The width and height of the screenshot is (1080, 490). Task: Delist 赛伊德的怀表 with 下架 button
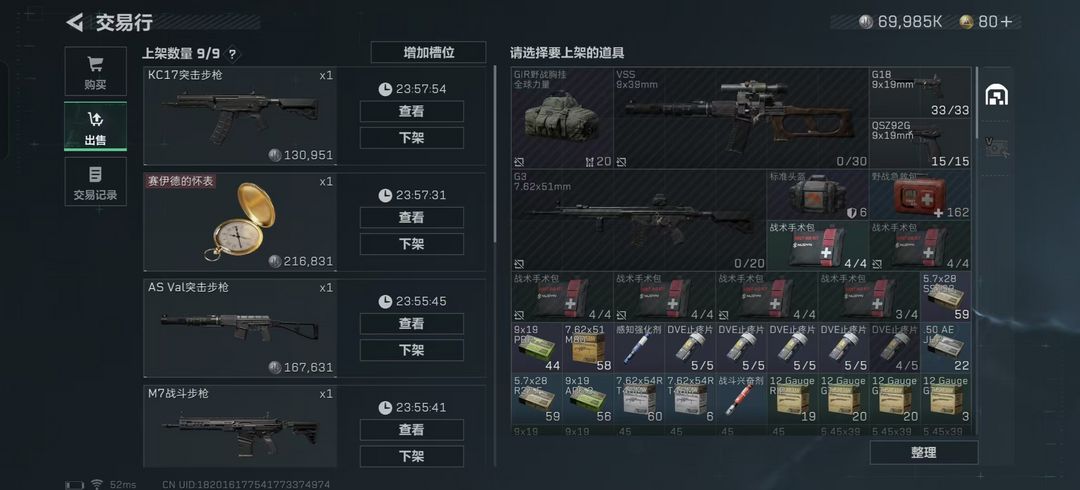pos(411,244)
